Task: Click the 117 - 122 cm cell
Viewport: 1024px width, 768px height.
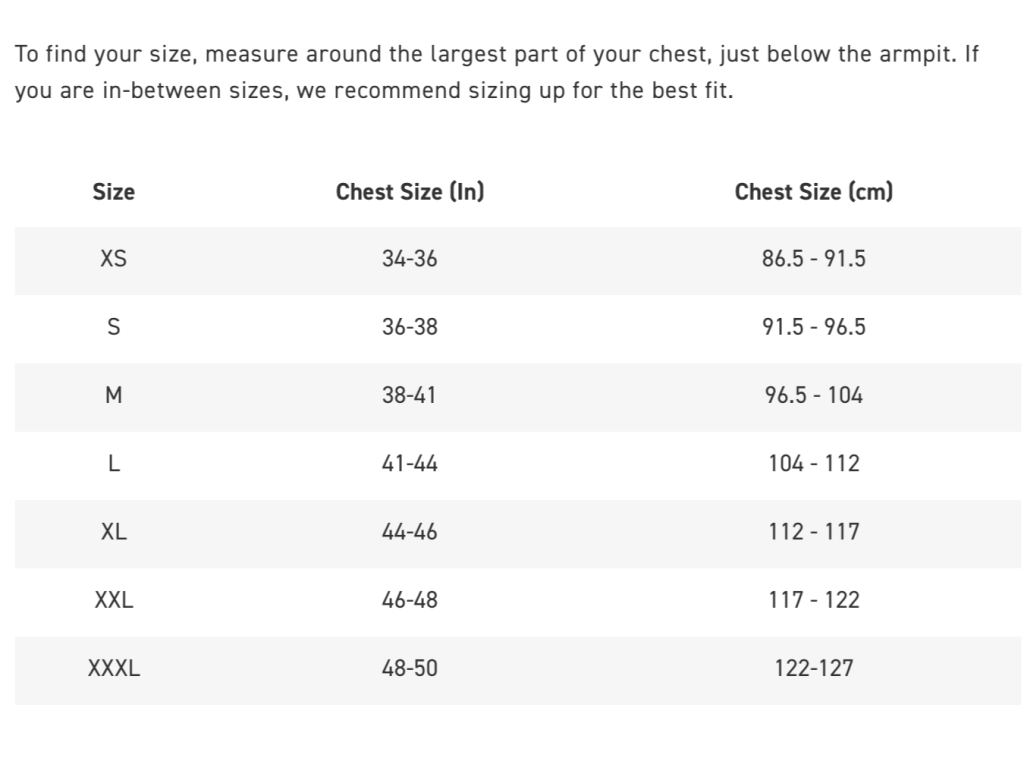Action: click(x=814, y=600)
